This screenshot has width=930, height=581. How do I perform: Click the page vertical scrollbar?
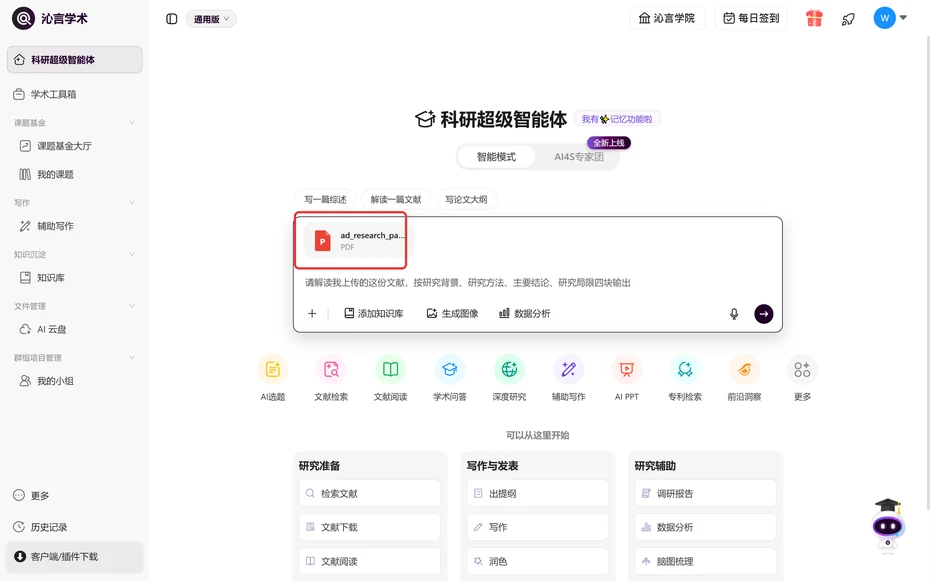click(x=926, y=273)
